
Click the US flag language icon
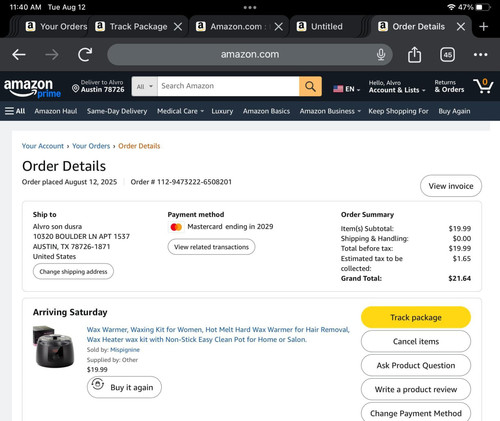[338, 89]
